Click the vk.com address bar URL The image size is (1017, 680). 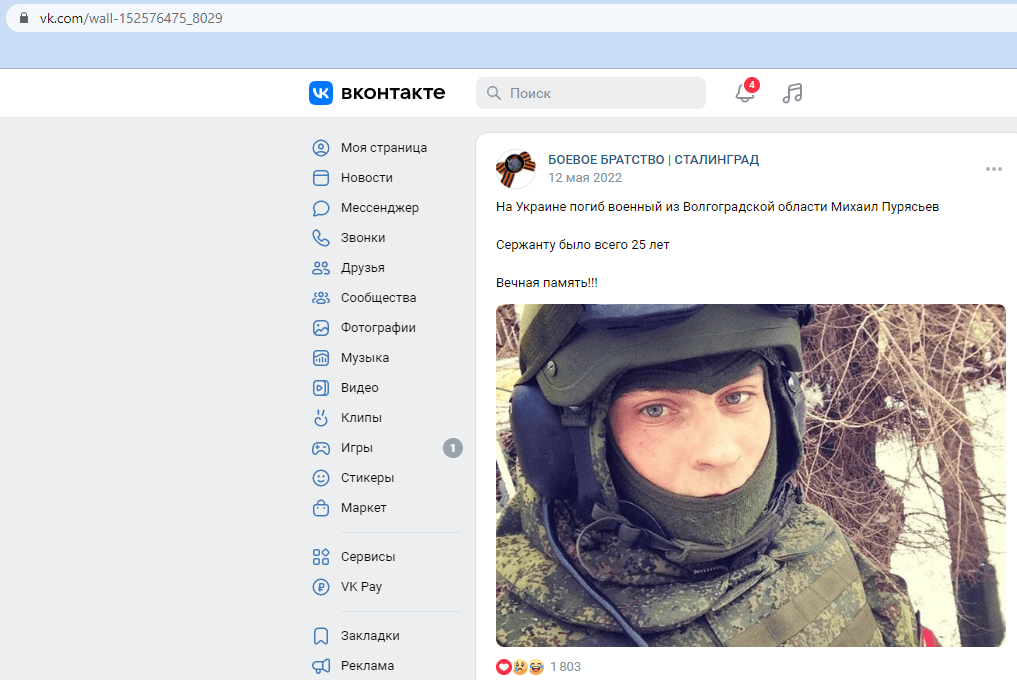point(131,18)
